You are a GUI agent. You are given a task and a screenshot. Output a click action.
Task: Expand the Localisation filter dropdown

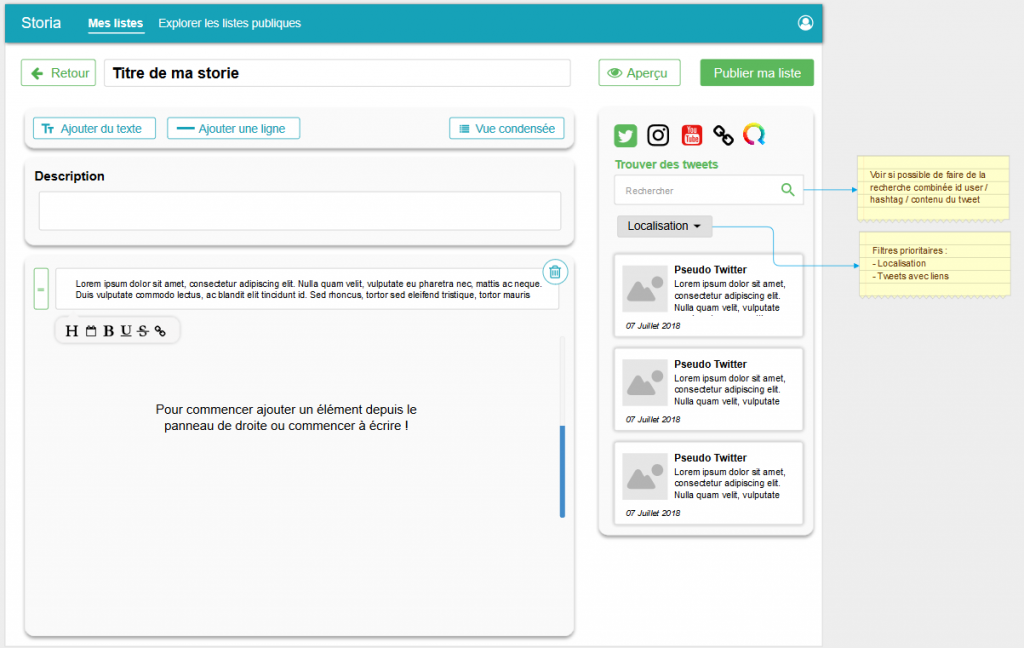(x=665, y=226)
